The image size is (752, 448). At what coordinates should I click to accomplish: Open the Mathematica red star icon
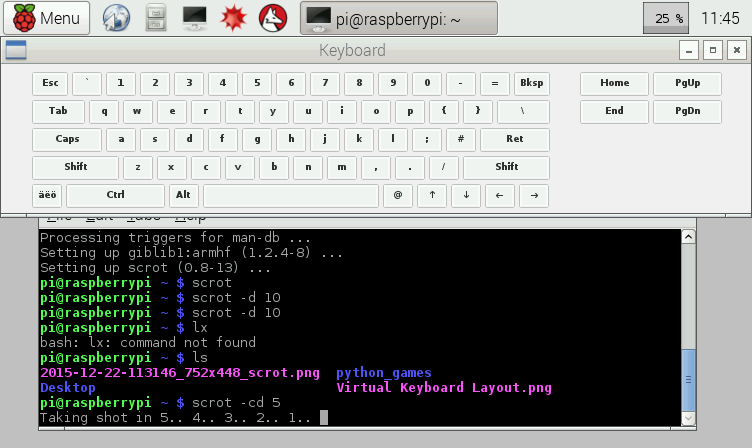[x=233, y=17]
